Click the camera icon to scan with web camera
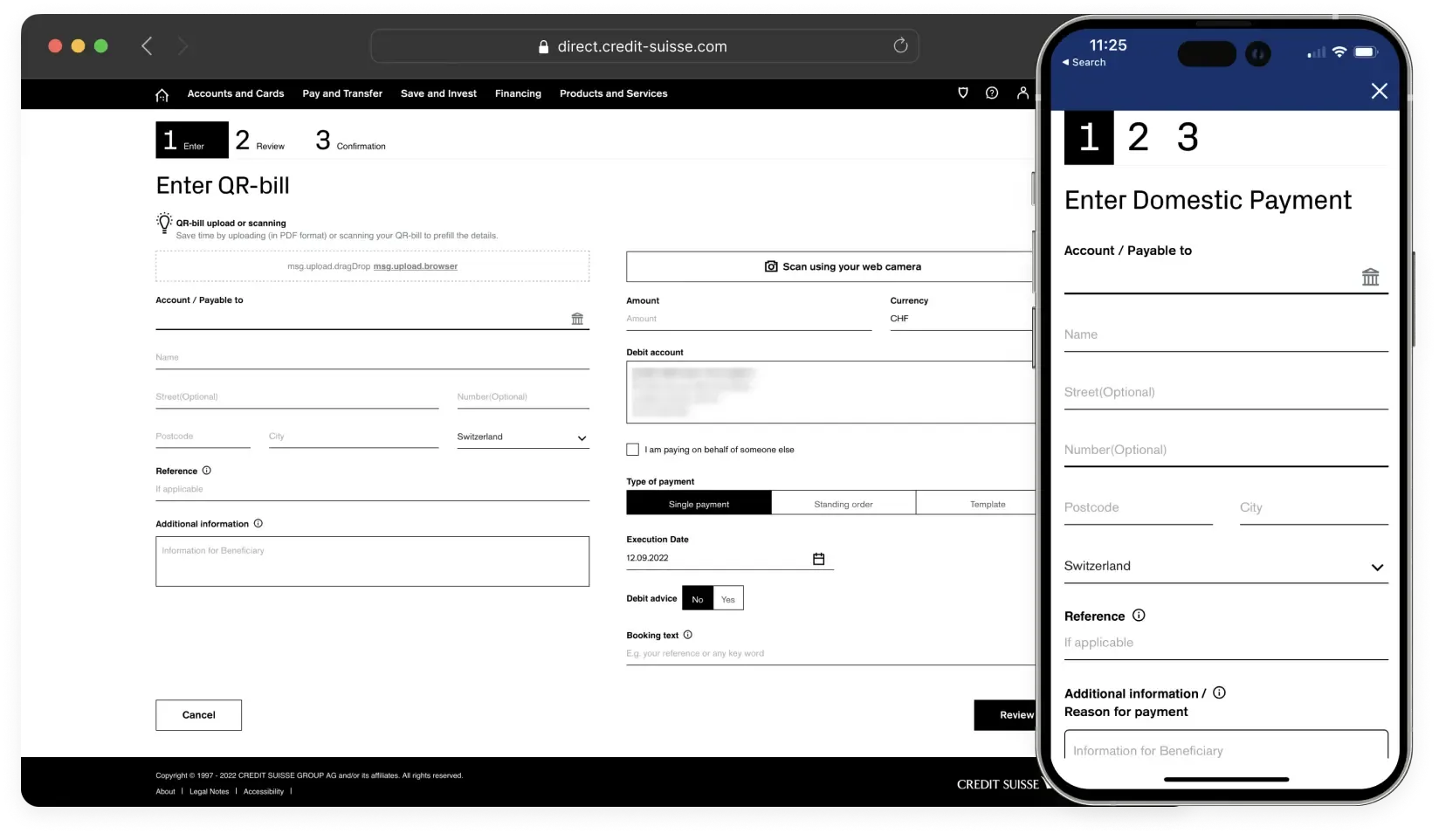This screenshot has width=1439, height=840. 770,266
